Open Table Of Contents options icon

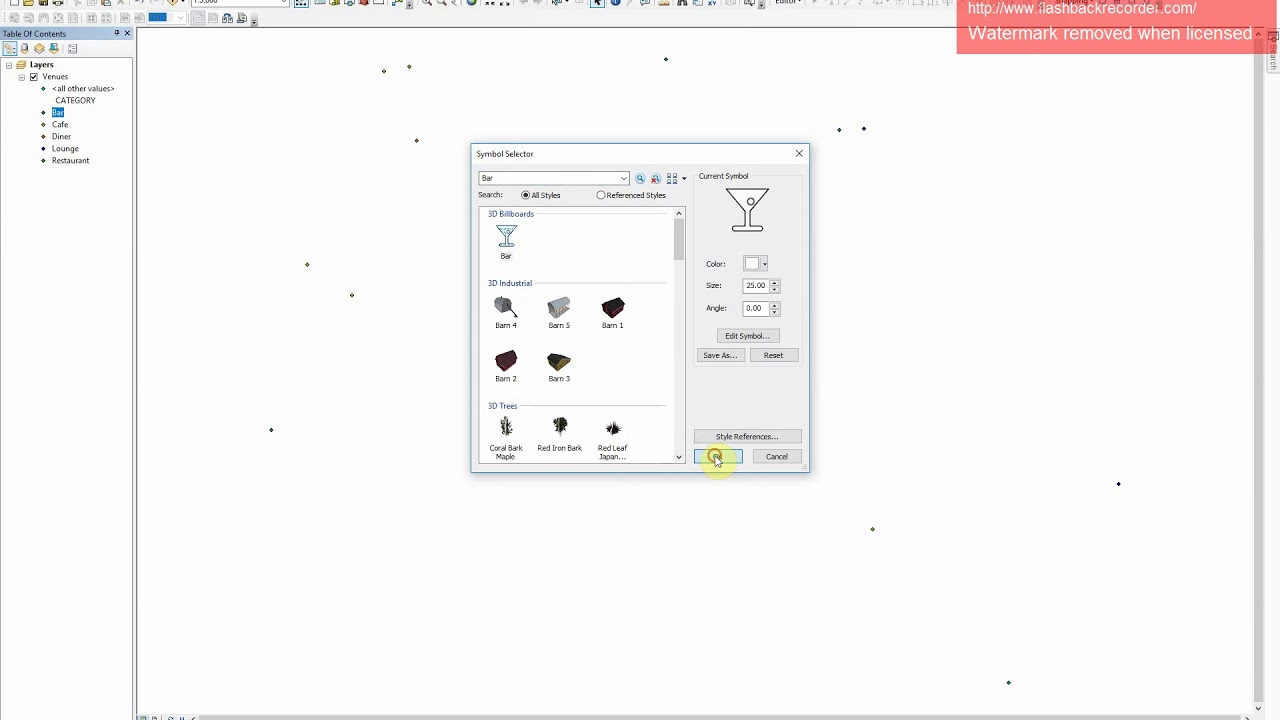pyautogui.click(x=72, y=48)
